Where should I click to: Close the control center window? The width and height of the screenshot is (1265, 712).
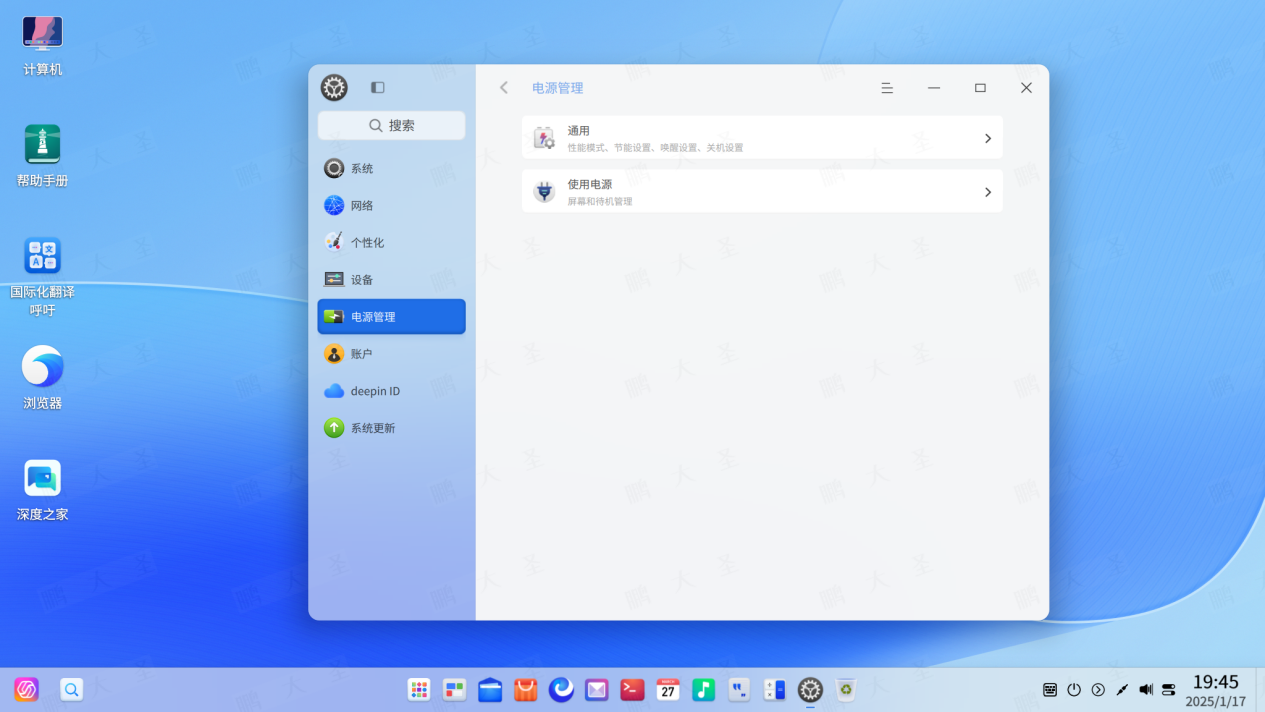pyautogui.click(x=1026, y=88)
